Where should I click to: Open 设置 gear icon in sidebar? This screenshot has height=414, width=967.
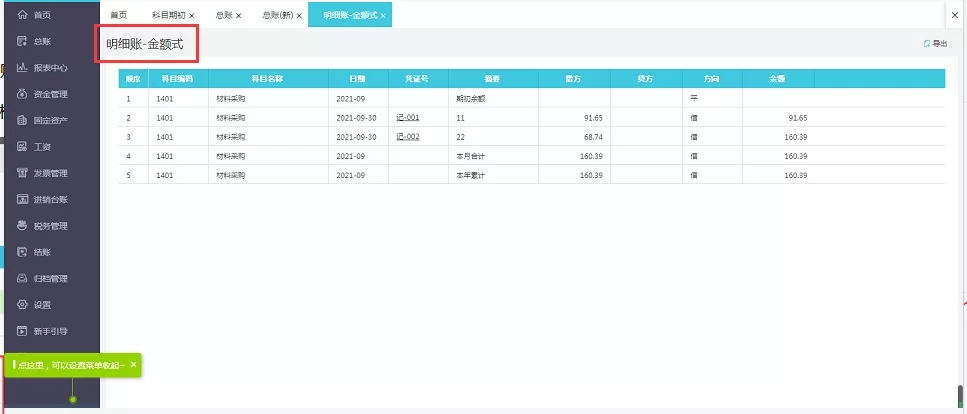23,305
